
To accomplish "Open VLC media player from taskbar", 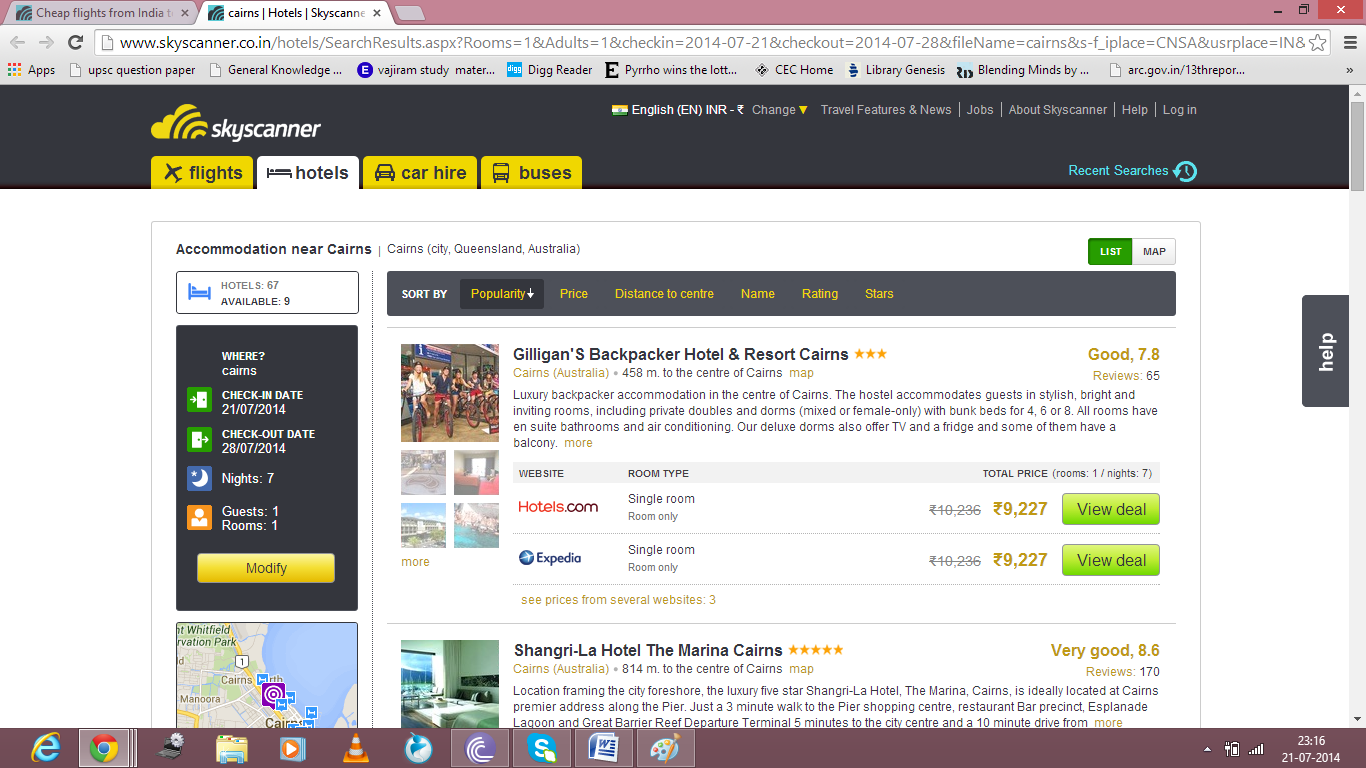I will (355, 748).
